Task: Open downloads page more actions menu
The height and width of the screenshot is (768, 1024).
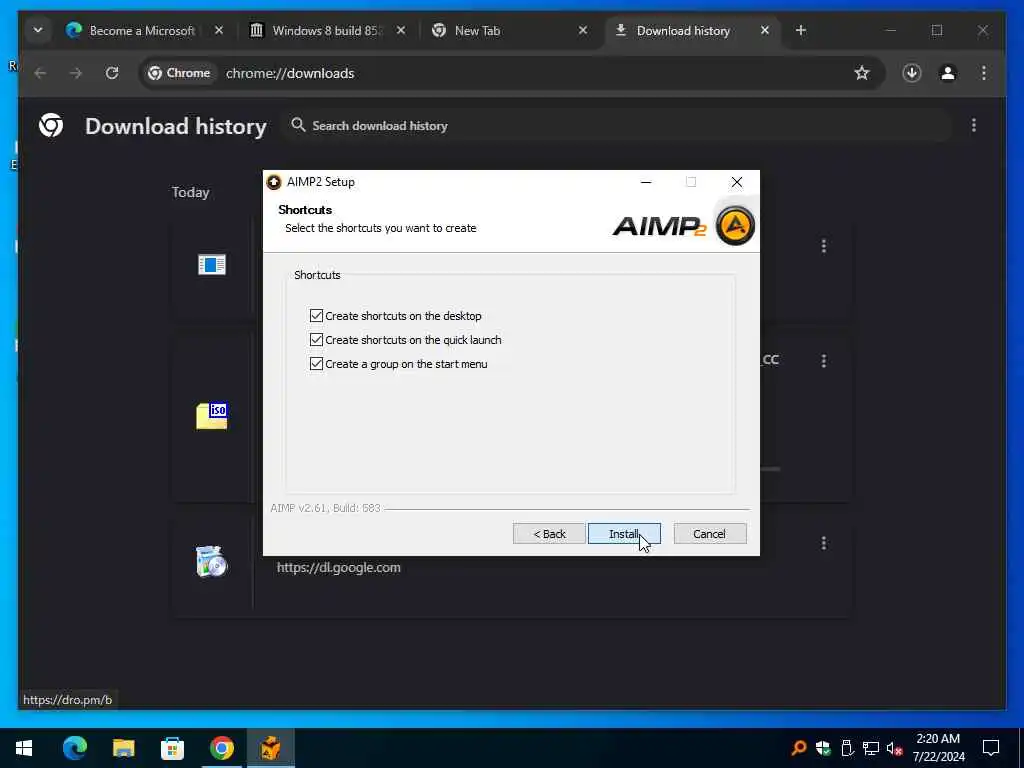Action: [x=974, y=125]
